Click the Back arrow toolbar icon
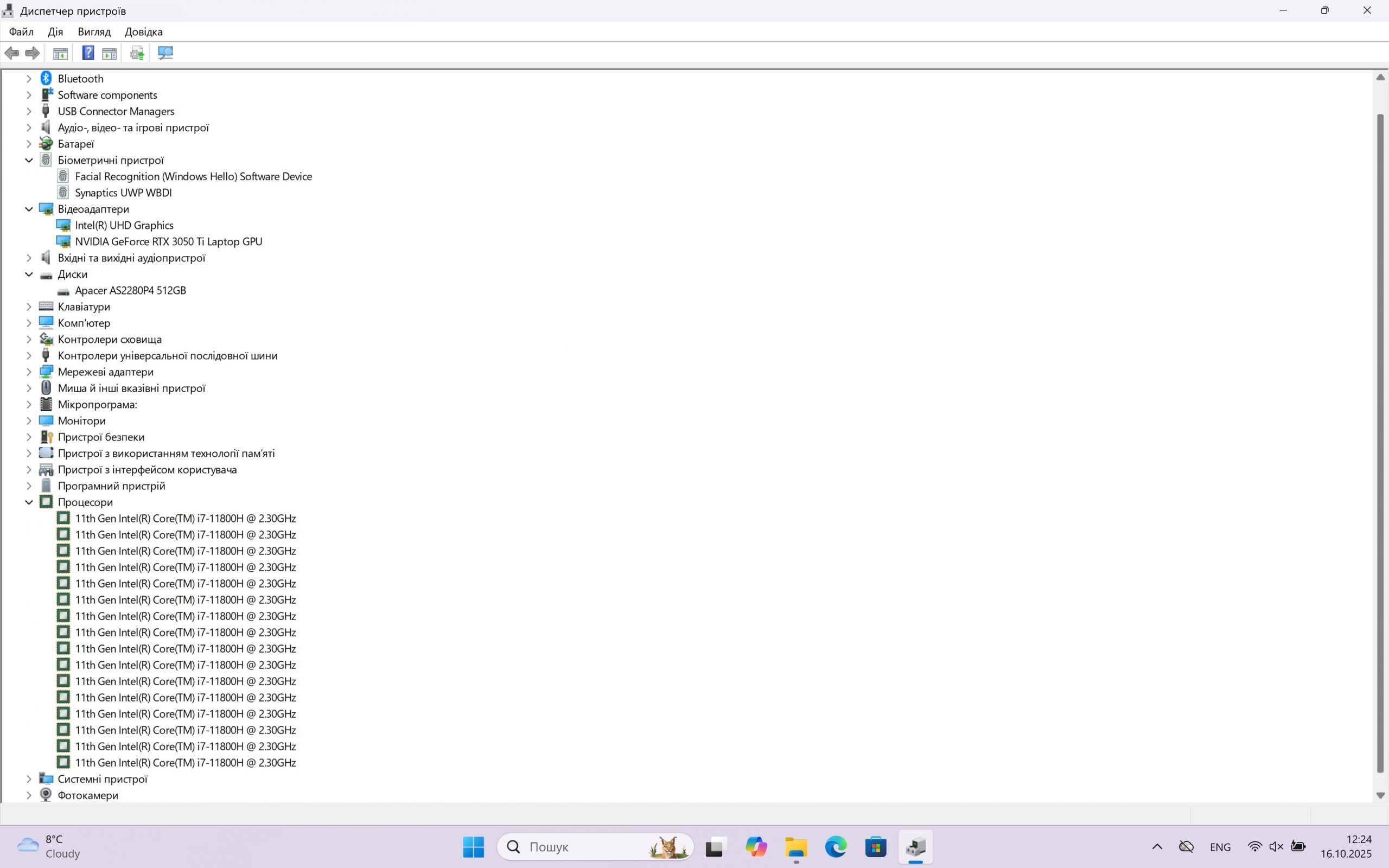1389x868 pixels. (11, 53)
